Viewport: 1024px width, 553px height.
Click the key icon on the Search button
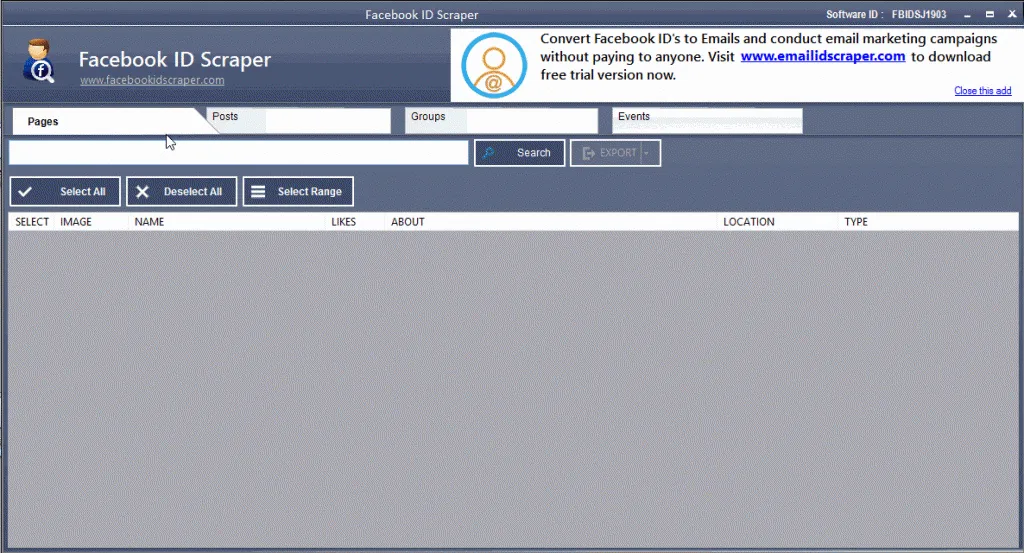pyautogui.click(x=488, y=153)
